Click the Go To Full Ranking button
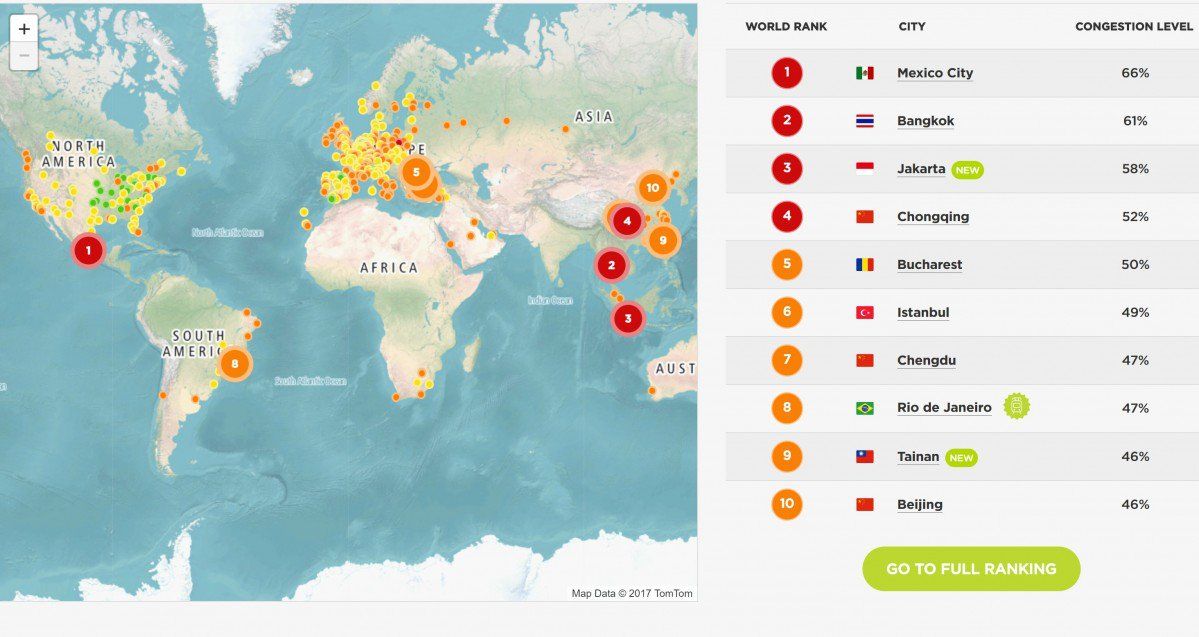 (971, 568)
